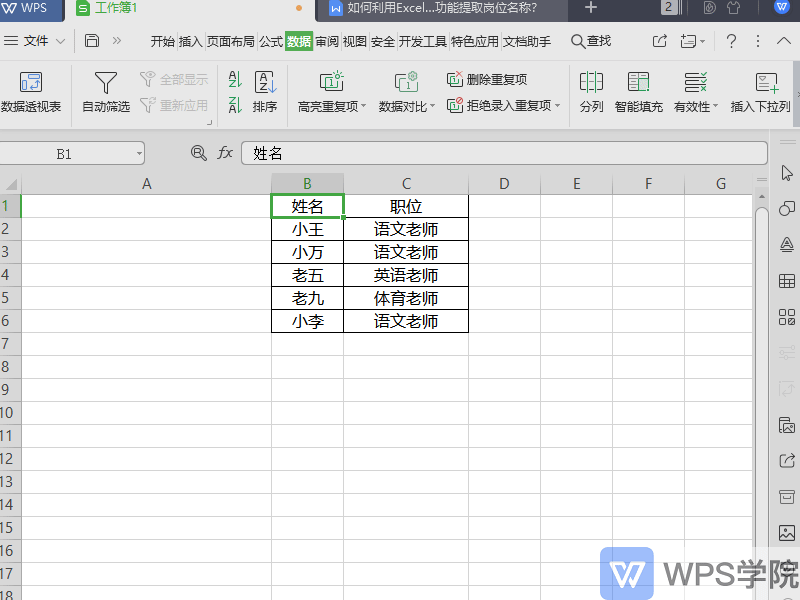
Task: Select the 排序 (Sort) tool
Action: (x=265, y=94)
